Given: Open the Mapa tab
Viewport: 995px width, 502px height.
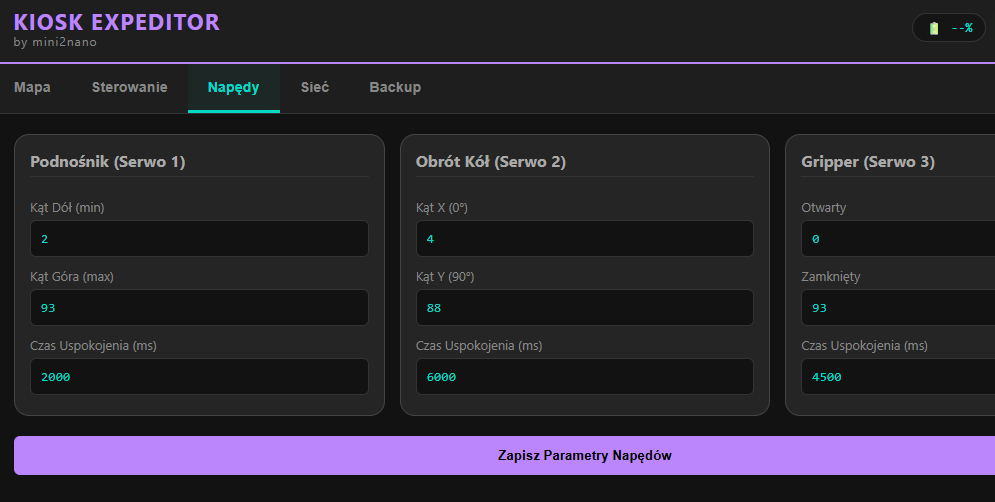Looking at the screenshot, I should (x=32, y=87).
